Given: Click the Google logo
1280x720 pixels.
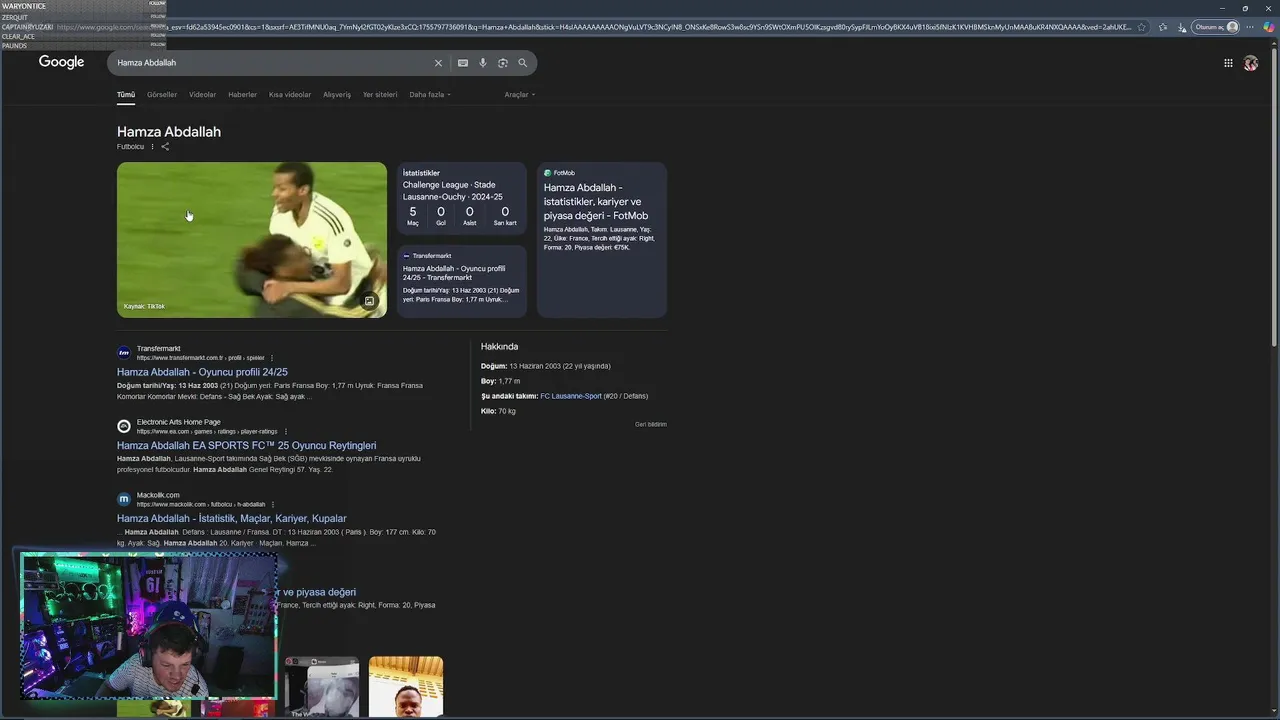Looking at the screenshot, I should pyautogui.click(x=61, y=62).
